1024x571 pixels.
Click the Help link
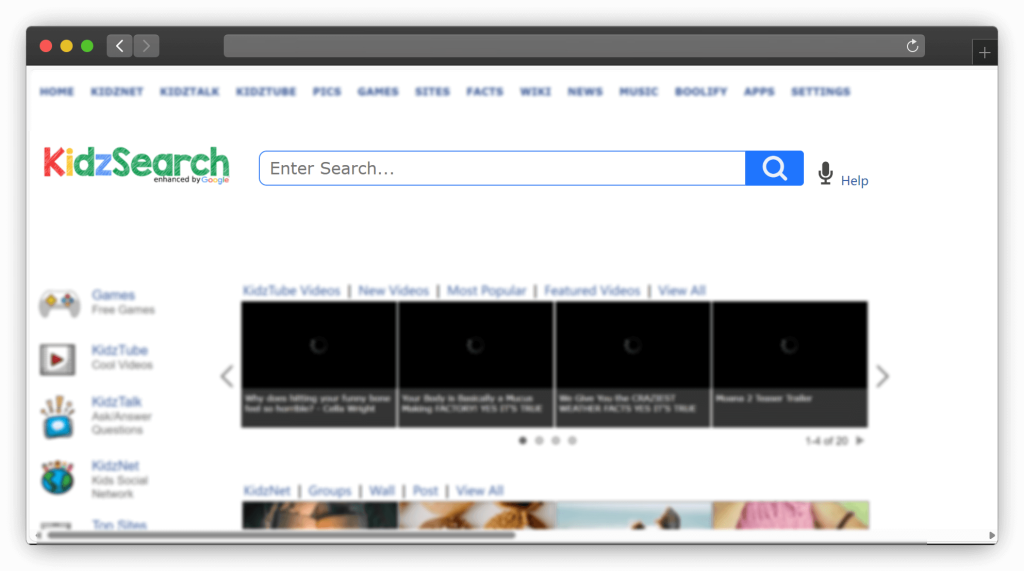click(x=854, y=181)
